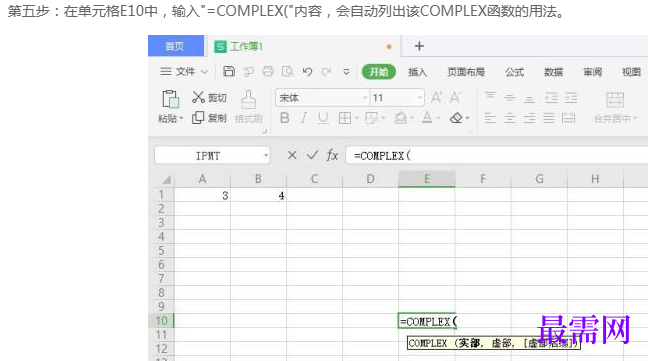Select row 10 header
The image size is (649, 361).
click(x=161, y=320)
